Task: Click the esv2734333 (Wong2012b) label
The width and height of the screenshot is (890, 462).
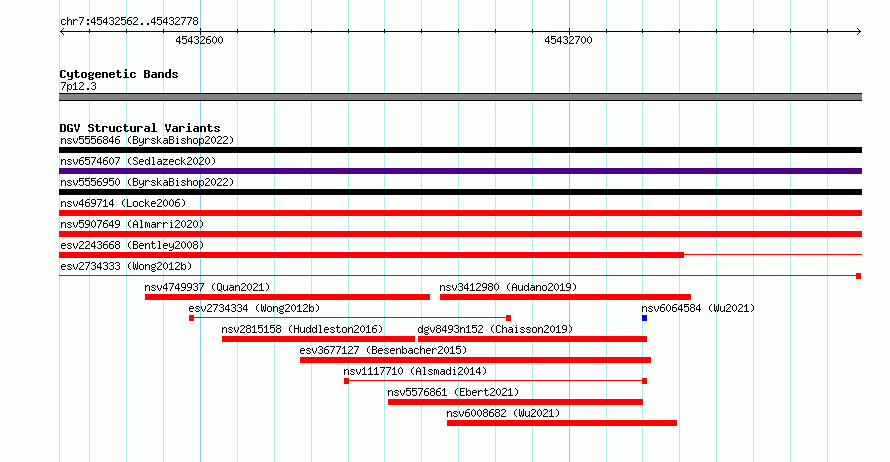Action: 126,266
